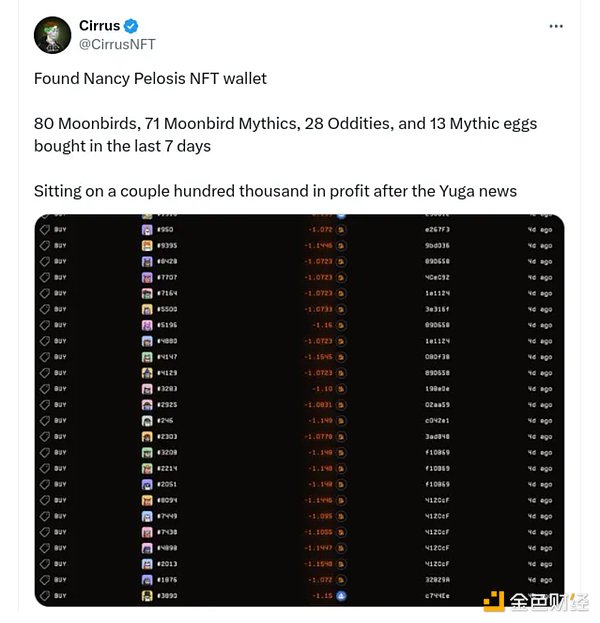
Task: Click the -1.10 price on row #3283
Action: [x=320, y=388]
